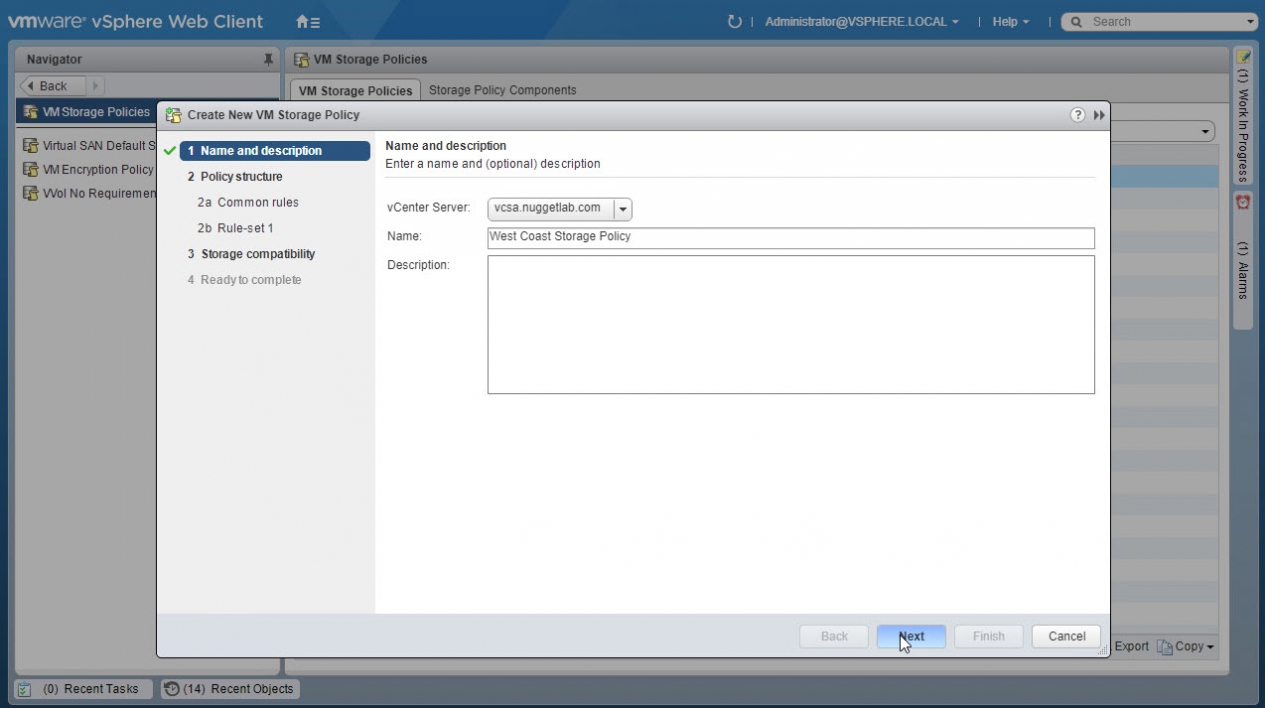This screenshot has height=708, width=1265.
Task: Open Administrator@VSPHERE.LOCAL user menu
Action: [x=861, y=21]
